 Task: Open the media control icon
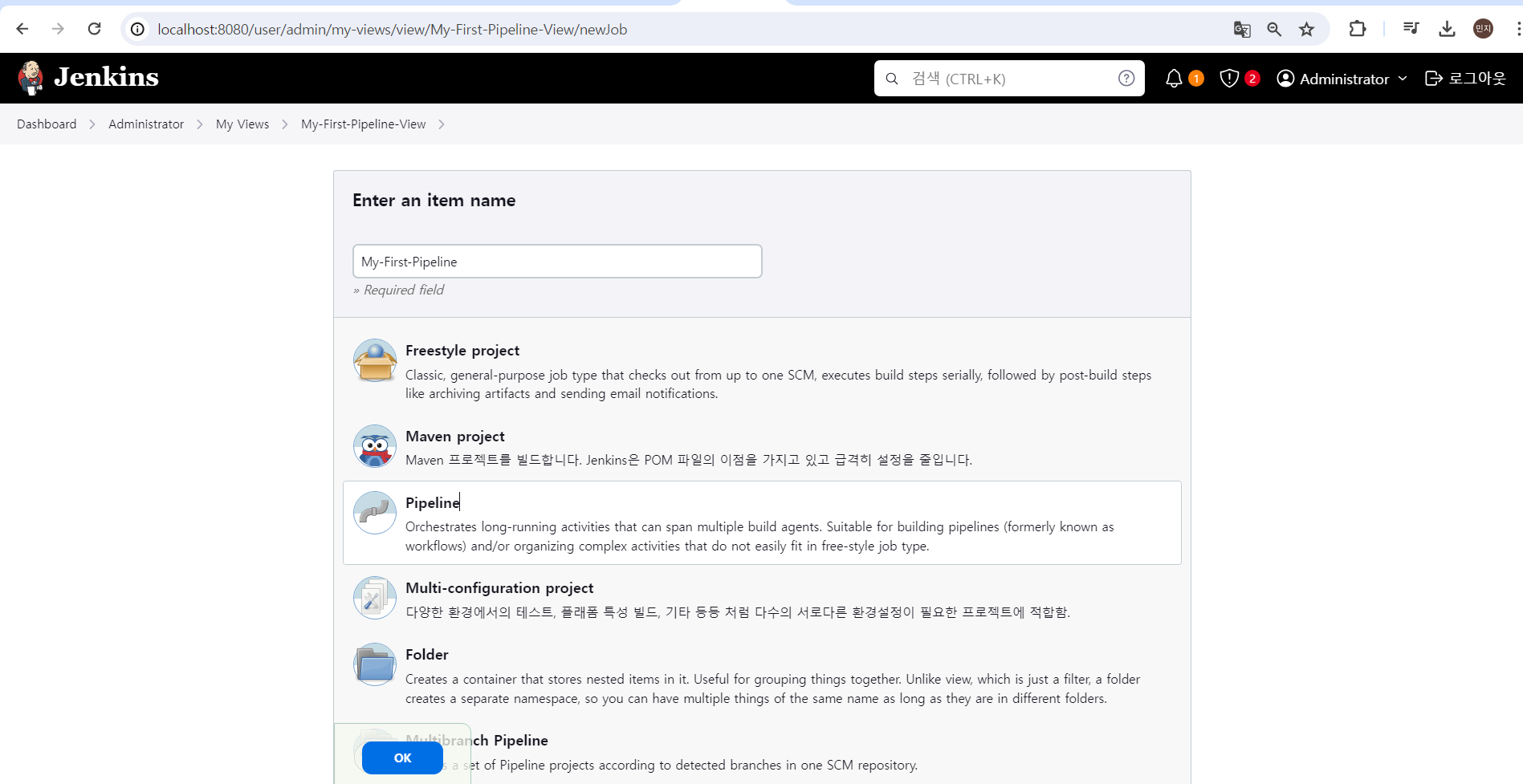coord(1411,29)
